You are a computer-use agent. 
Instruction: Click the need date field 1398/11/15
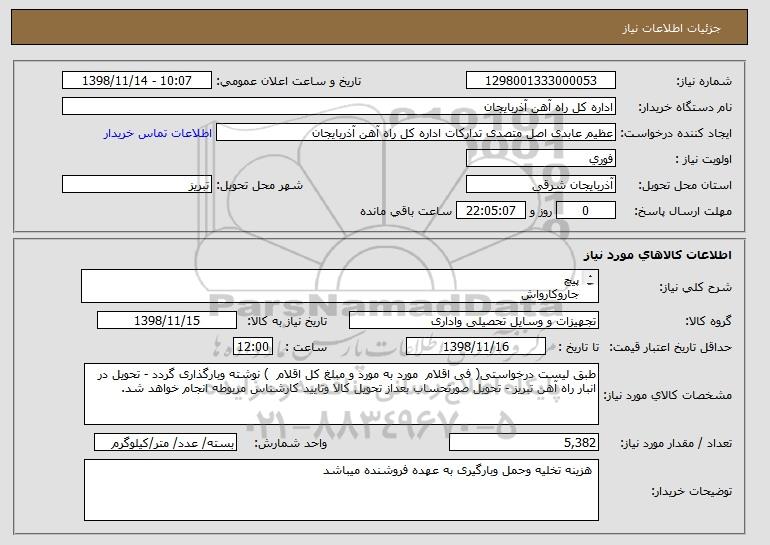tap(167, 321)
